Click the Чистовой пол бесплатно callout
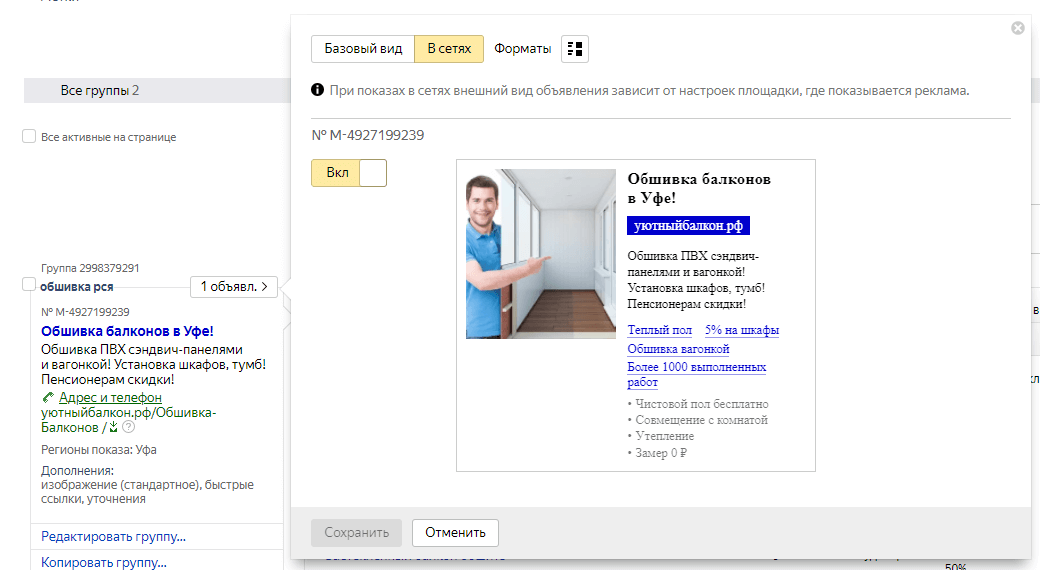Viewport: 1040px width, 570px height. pos(698,403)
